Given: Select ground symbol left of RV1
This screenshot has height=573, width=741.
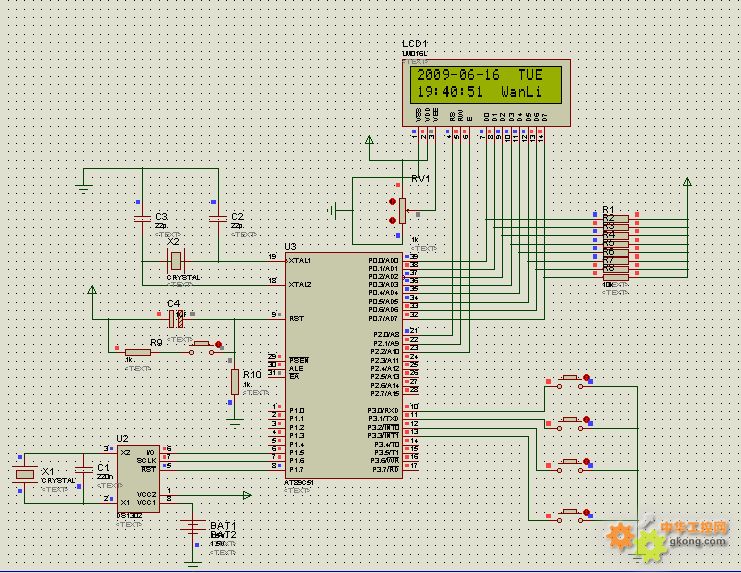Looking at the screenshot, I should (x=332, y=211).
